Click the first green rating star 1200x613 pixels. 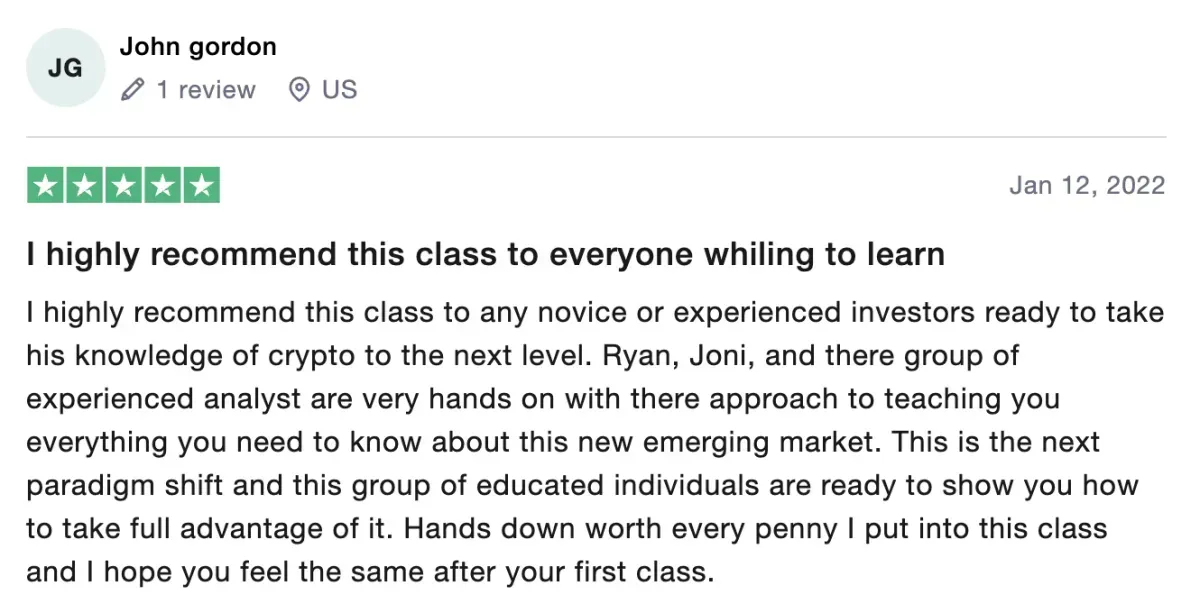click(45, 186)
